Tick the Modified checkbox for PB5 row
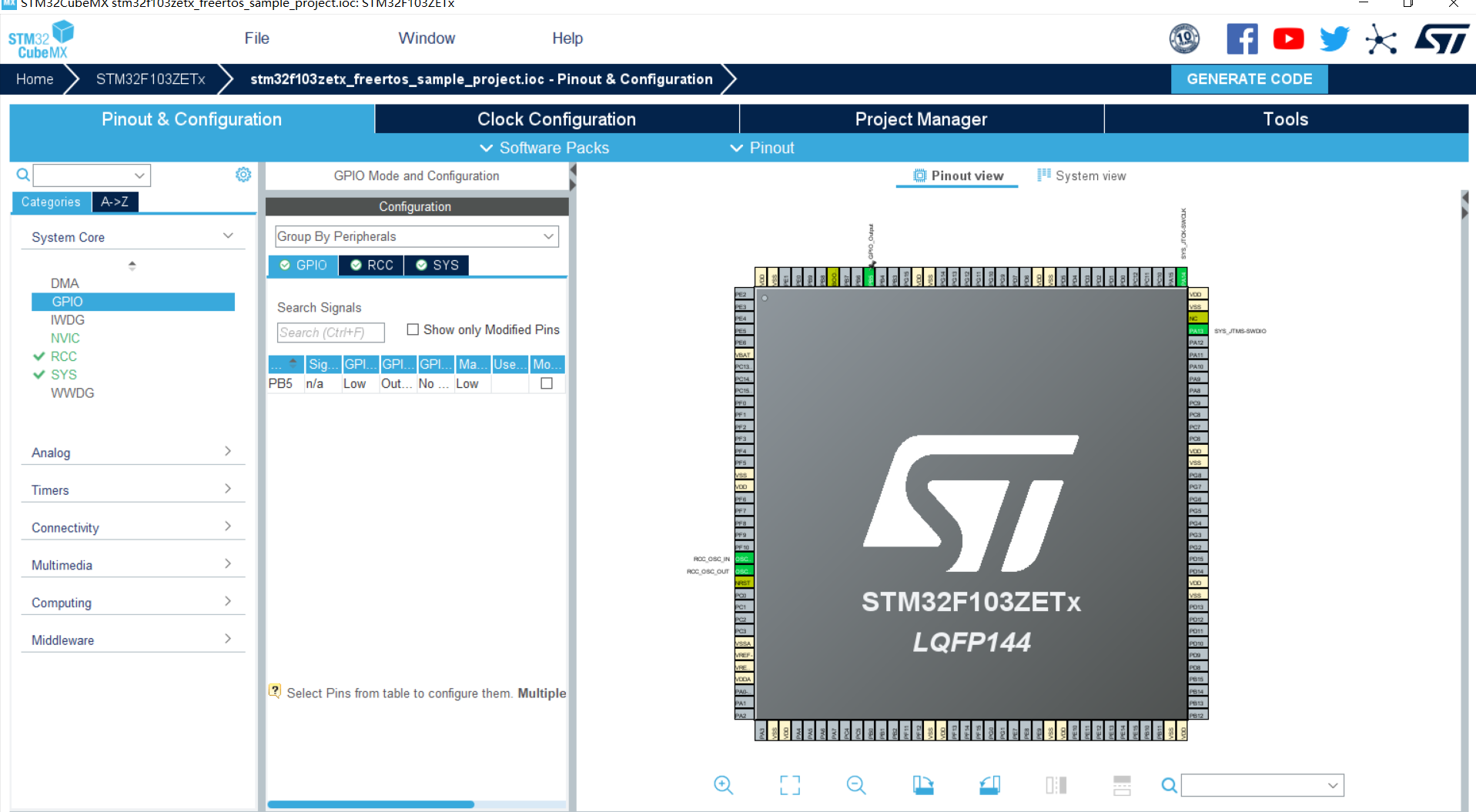The width and height of the screenshot is (1476, 812). (x=547, y=383)
